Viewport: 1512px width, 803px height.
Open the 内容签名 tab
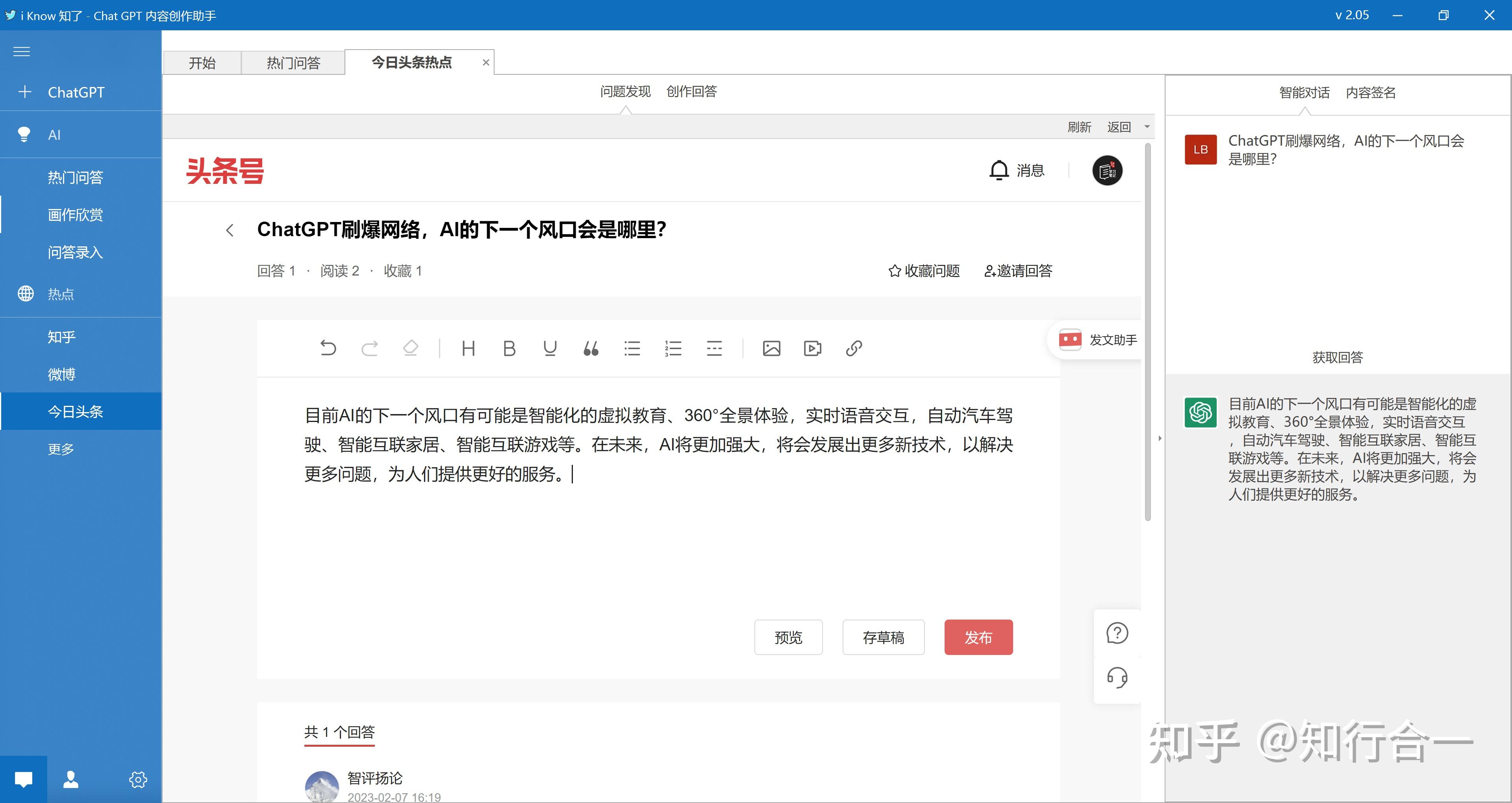click(x=1371, y=93)
